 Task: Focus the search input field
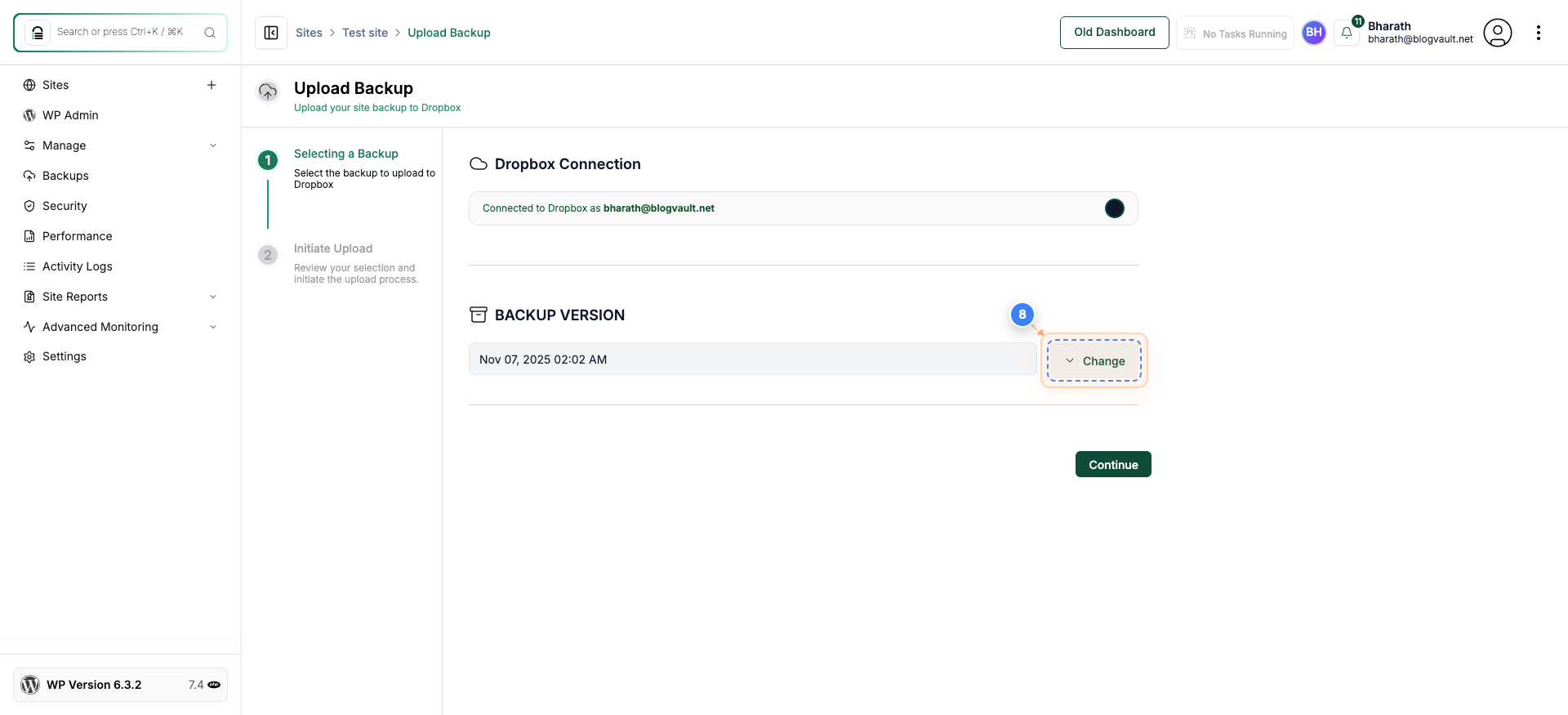pos(120,32)
